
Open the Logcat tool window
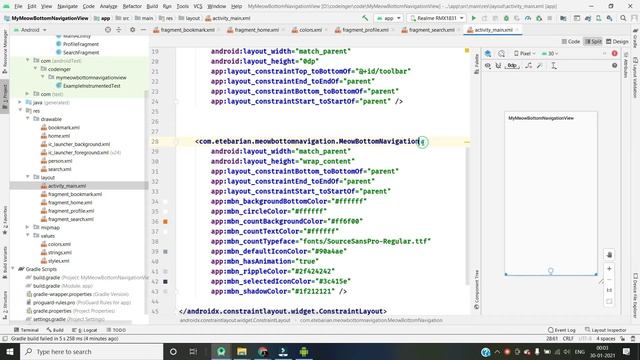(x=84, y=330)
